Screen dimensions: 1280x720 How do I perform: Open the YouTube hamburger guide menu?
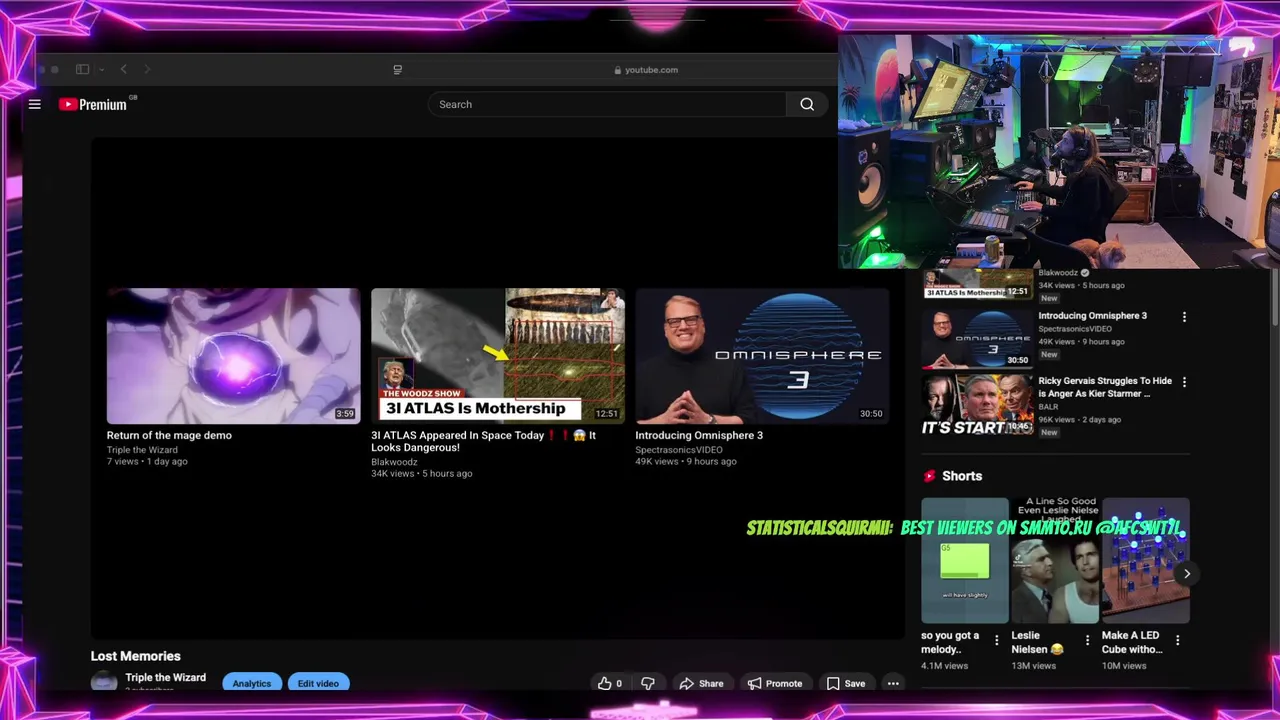click(35, 104)
